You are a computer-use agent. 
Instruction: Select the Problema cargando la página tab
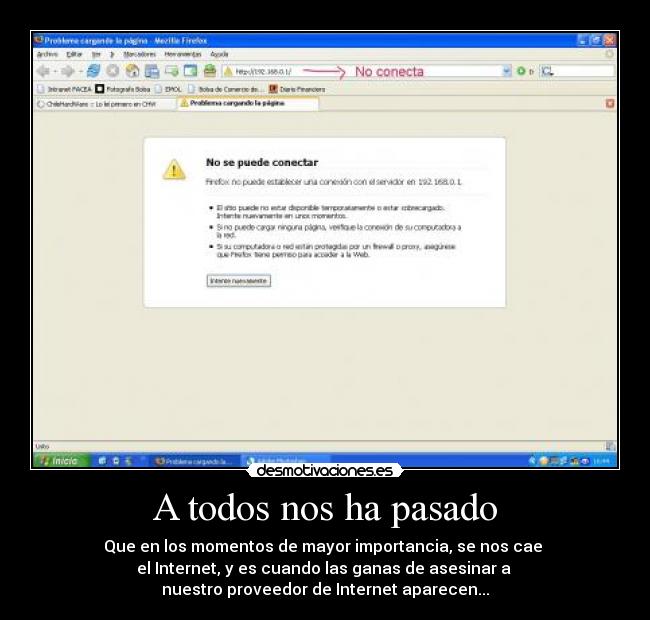coord(248,103)
